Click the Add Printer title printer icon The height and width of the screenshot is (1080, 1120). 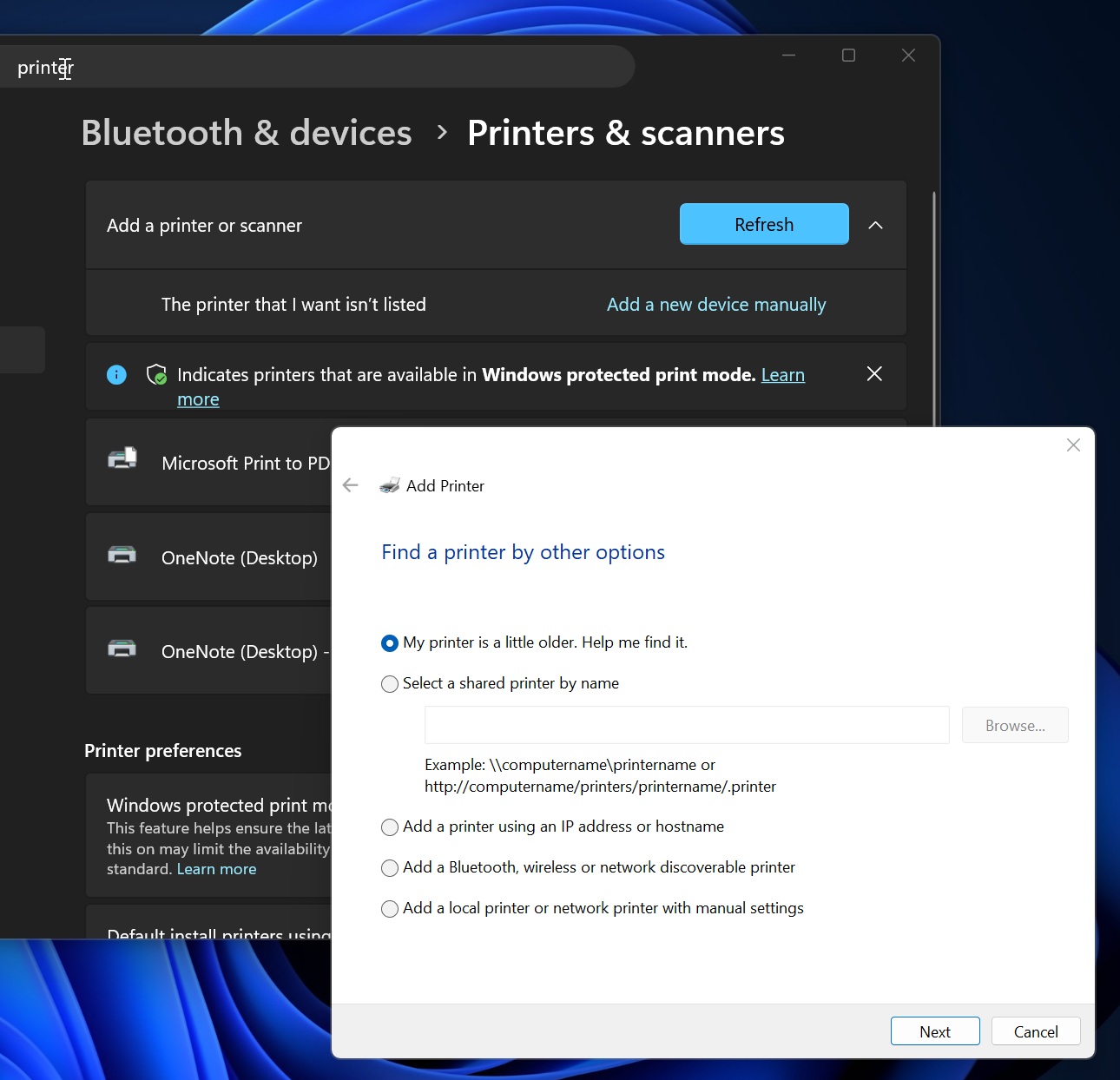click(x=390, y=485)
